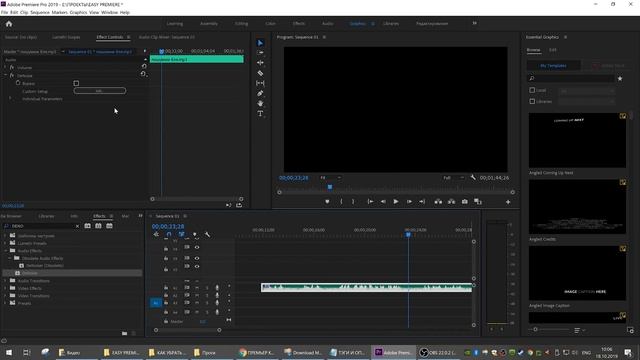Open the Program monitor button editor plus

pyautogui.click(x=508, y=202)
